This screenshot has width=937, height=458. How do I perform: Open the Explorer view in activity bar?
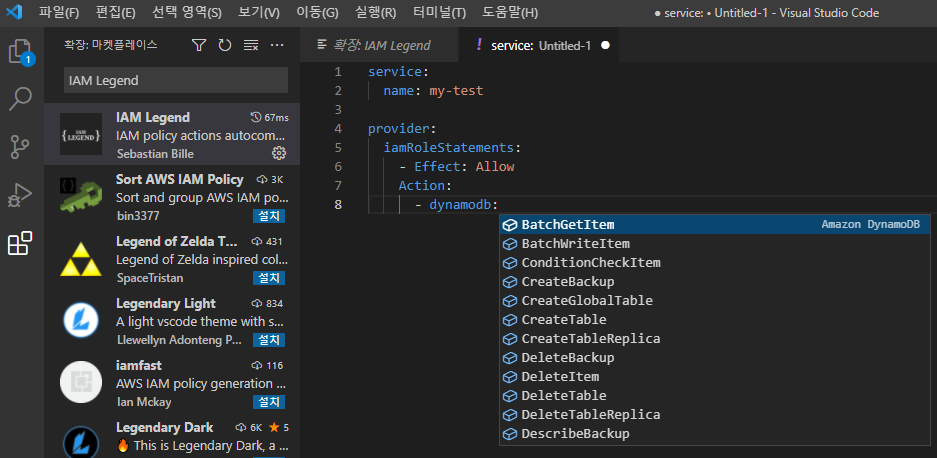[x=21, y=52]
